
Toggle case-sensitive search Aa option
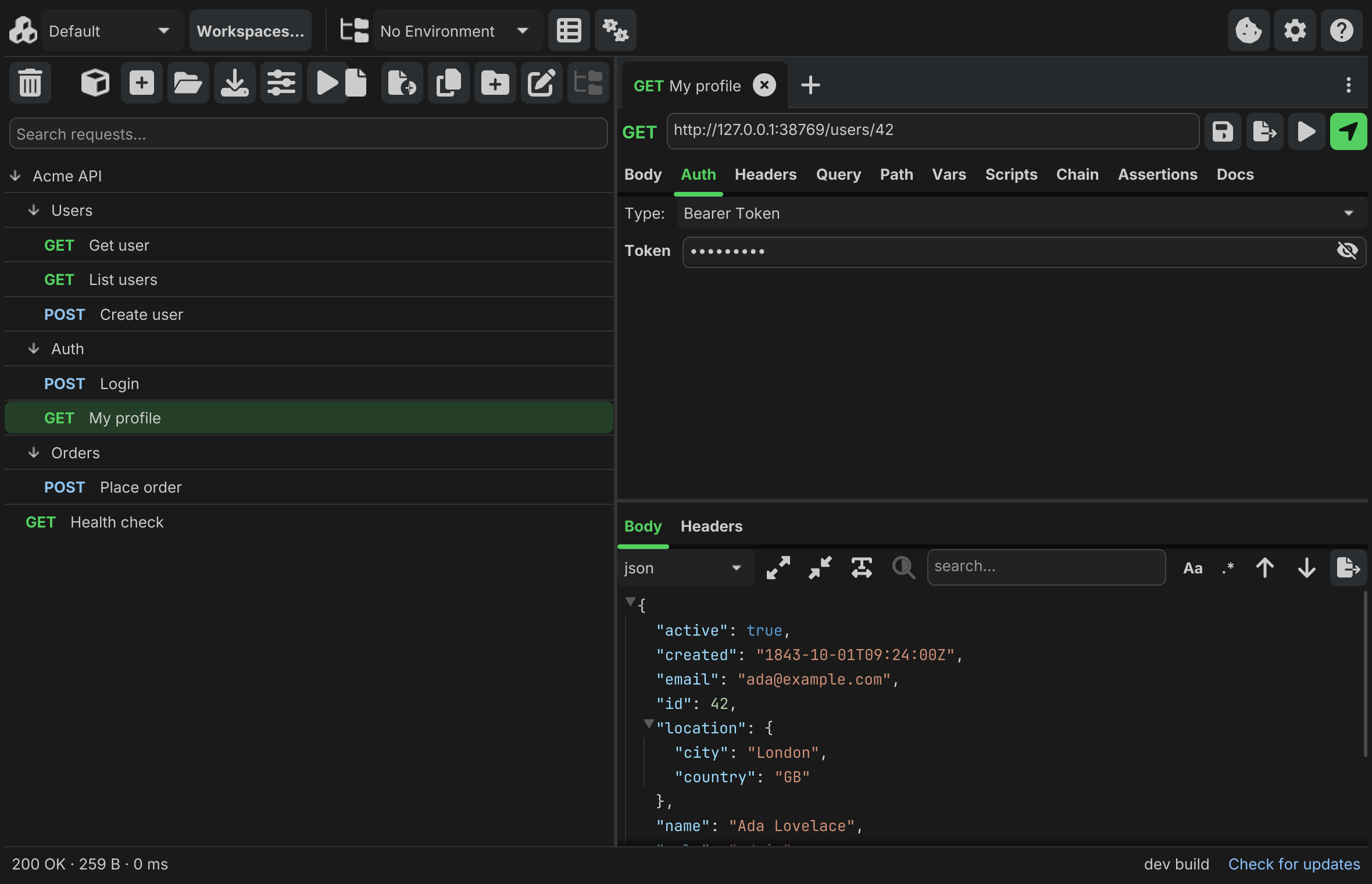[1193, 568]
